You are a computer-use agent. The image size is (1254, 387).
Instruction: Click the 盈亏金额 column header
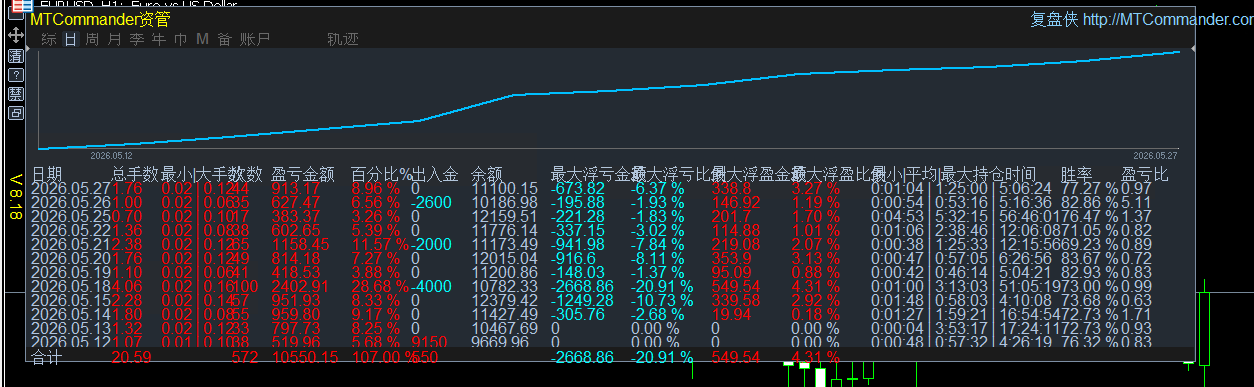(x=303, y=175)
